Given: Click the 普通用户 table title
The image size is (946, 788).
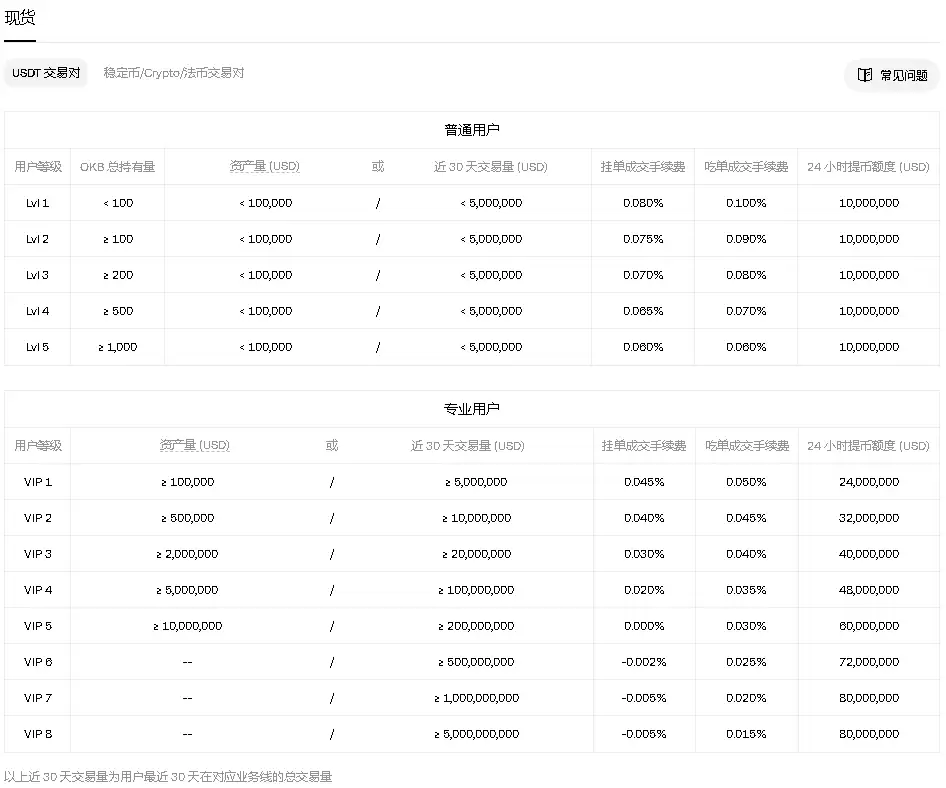Looking at the screenshot, I should click(x=471, y=128).
